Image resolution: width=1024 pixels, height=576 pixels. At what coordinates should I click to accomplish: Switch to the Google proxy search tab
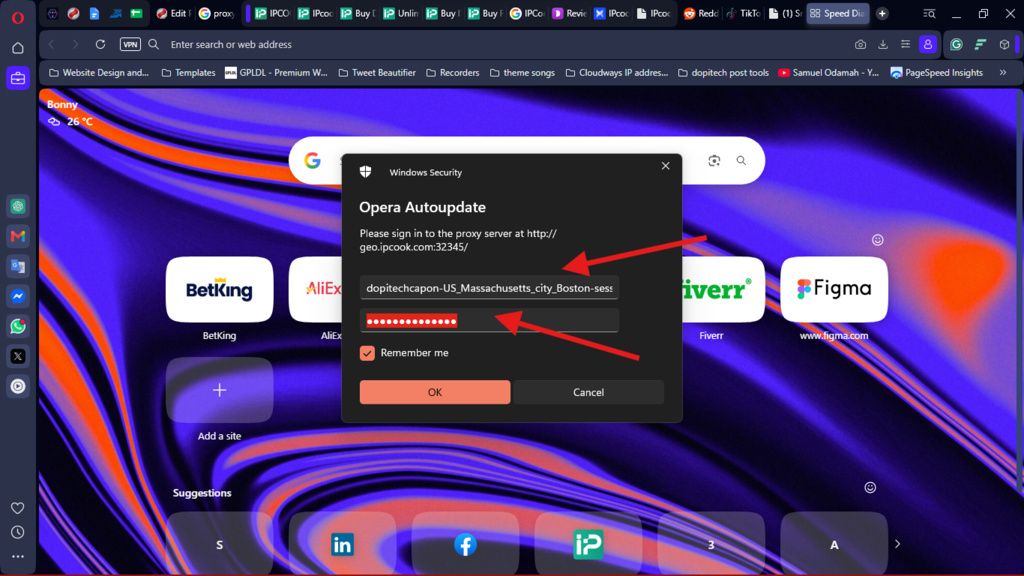(x=216, y=13)
